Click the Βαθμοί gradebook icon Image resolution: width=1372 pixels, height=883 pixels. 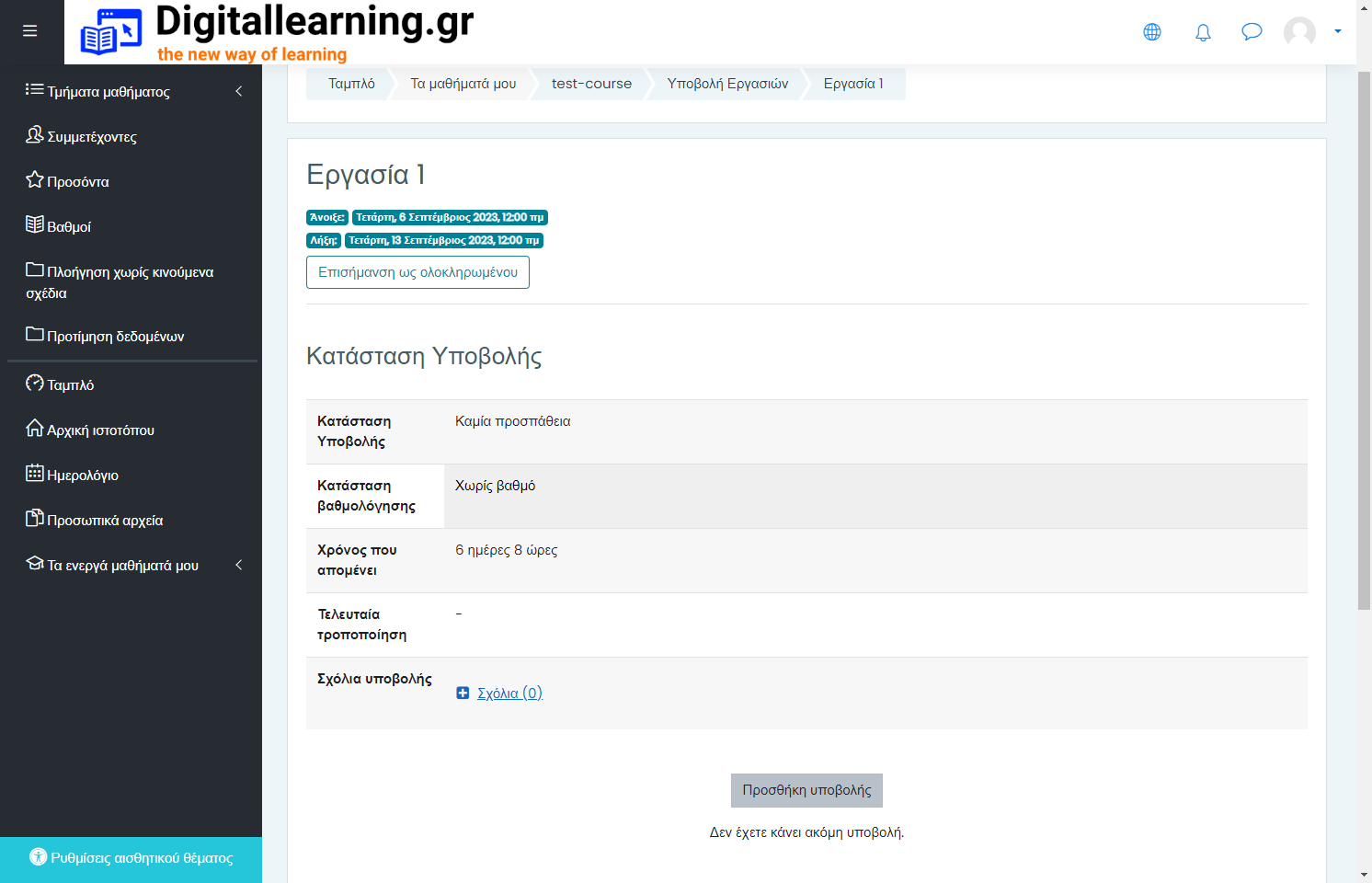(35, 224)
